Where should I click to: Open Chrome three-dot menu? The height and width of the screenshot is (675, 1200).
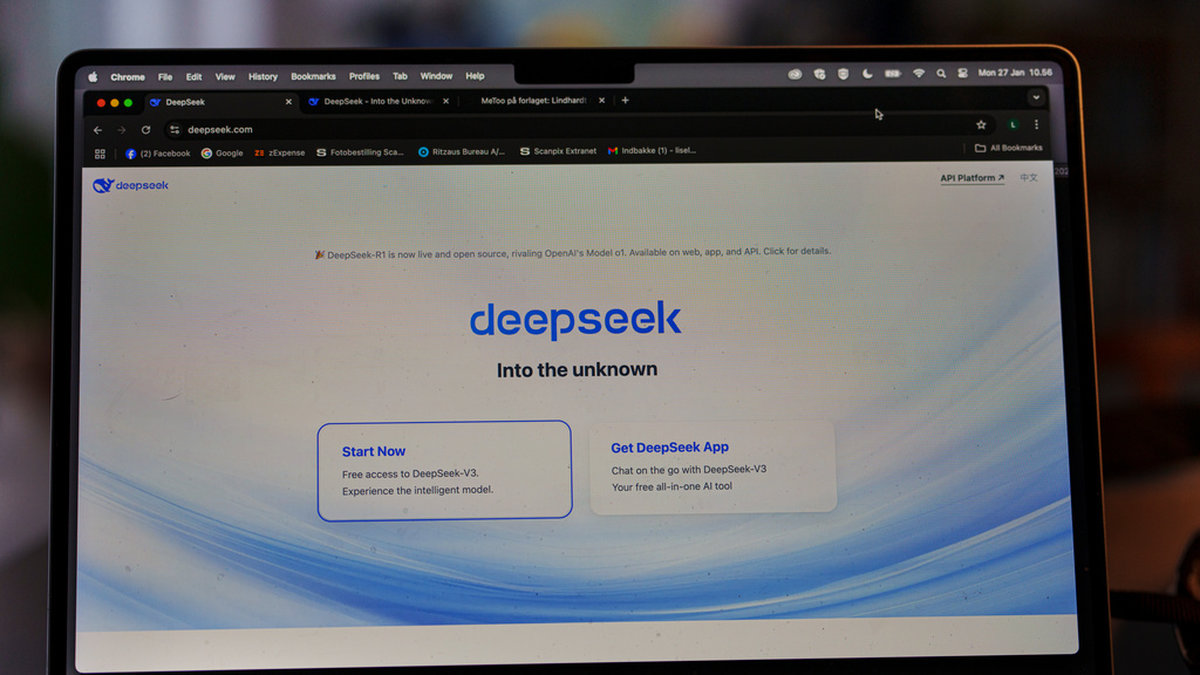tap(1036, 125)
